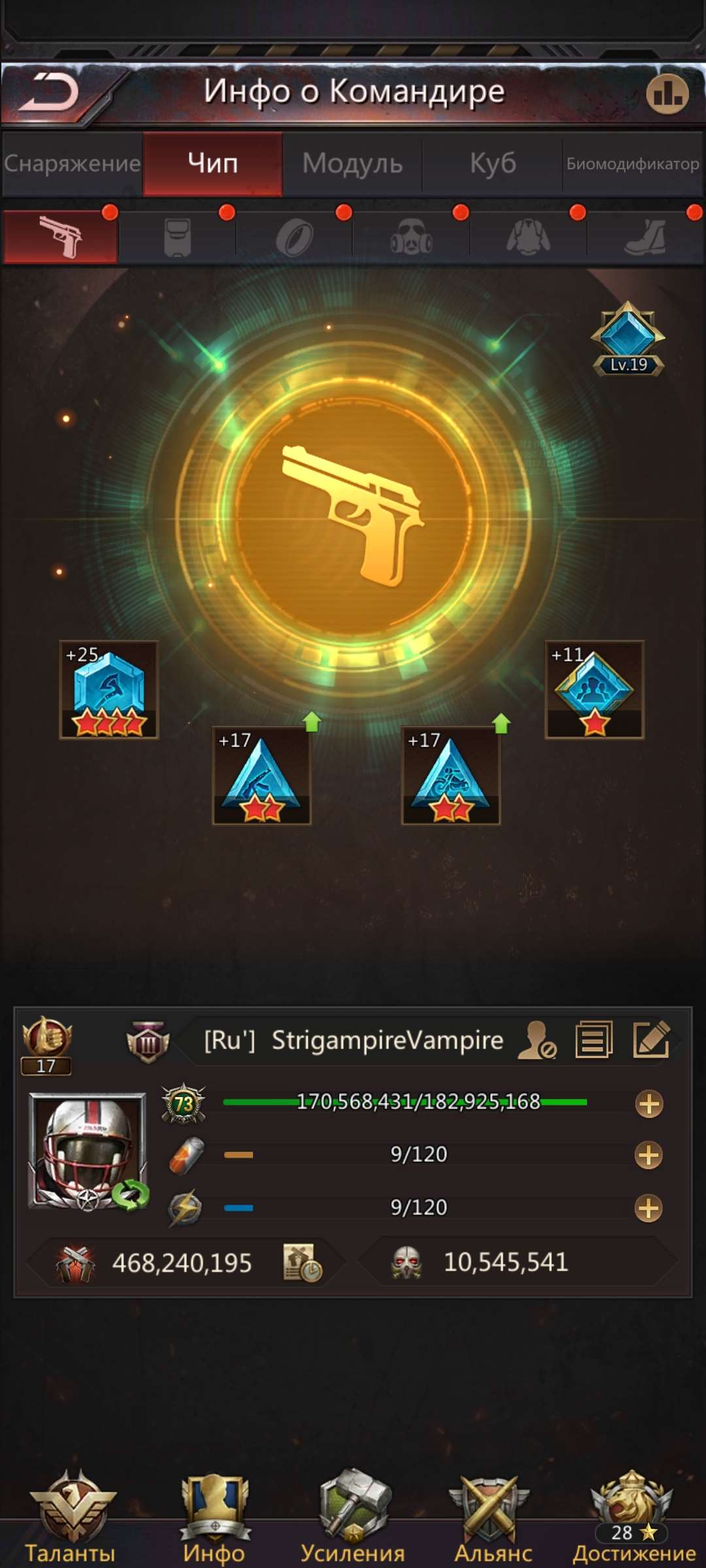Select the pistol equipment slot tab
Screen dimensions: 706x1568
[61, 237]
